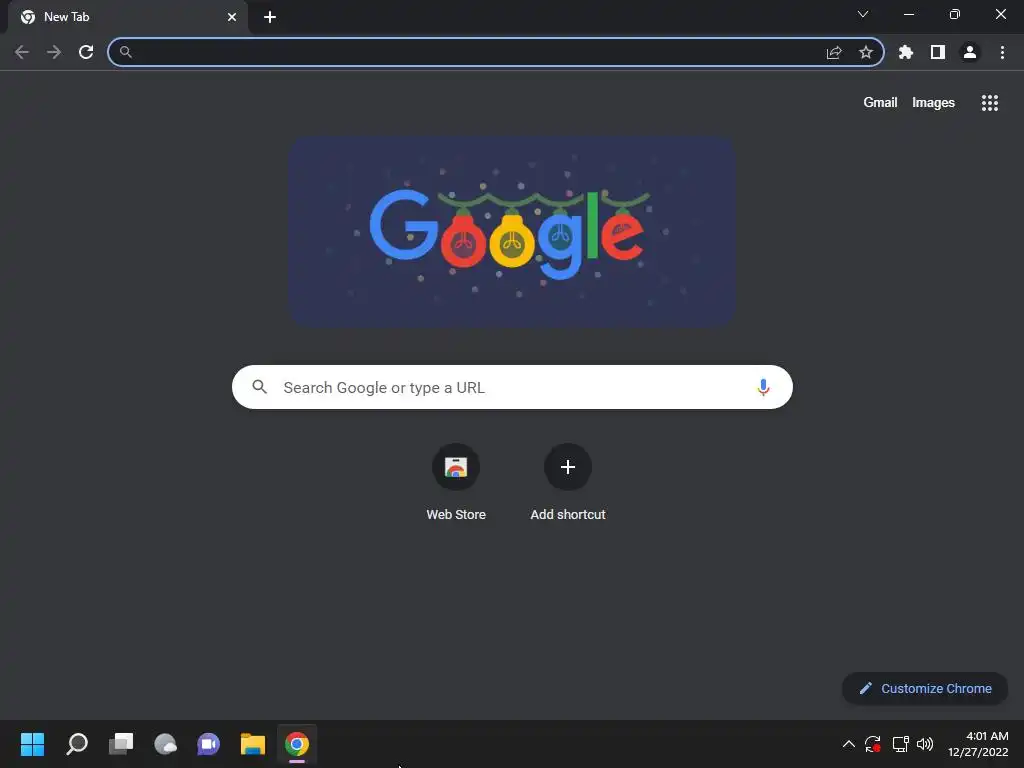The height and width of the screenshot is (768, 1024).
Task: Open the Chrome profile avatar menu
Action: 970,52
